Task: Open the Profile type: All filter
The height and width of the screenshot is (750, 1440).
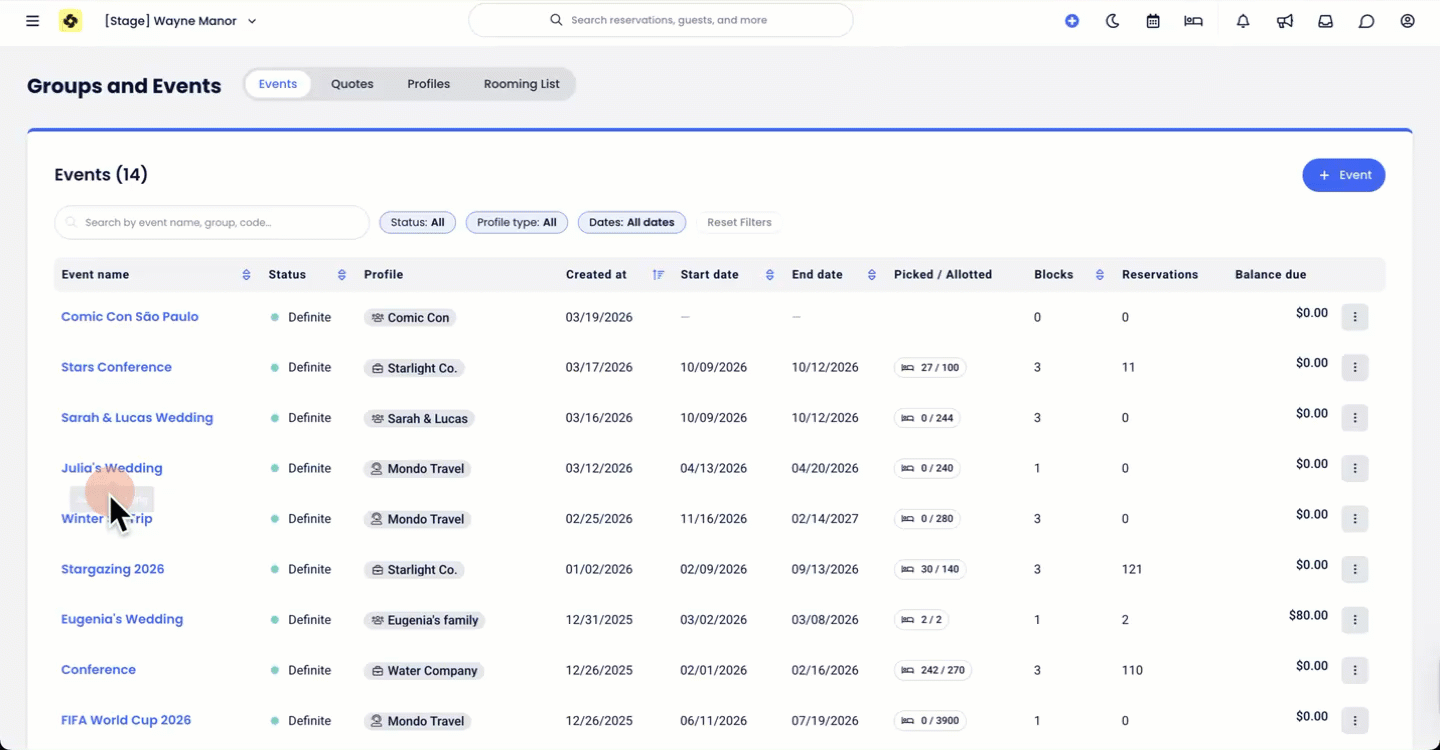Action: pyautogui.click(x=516, y=222)
